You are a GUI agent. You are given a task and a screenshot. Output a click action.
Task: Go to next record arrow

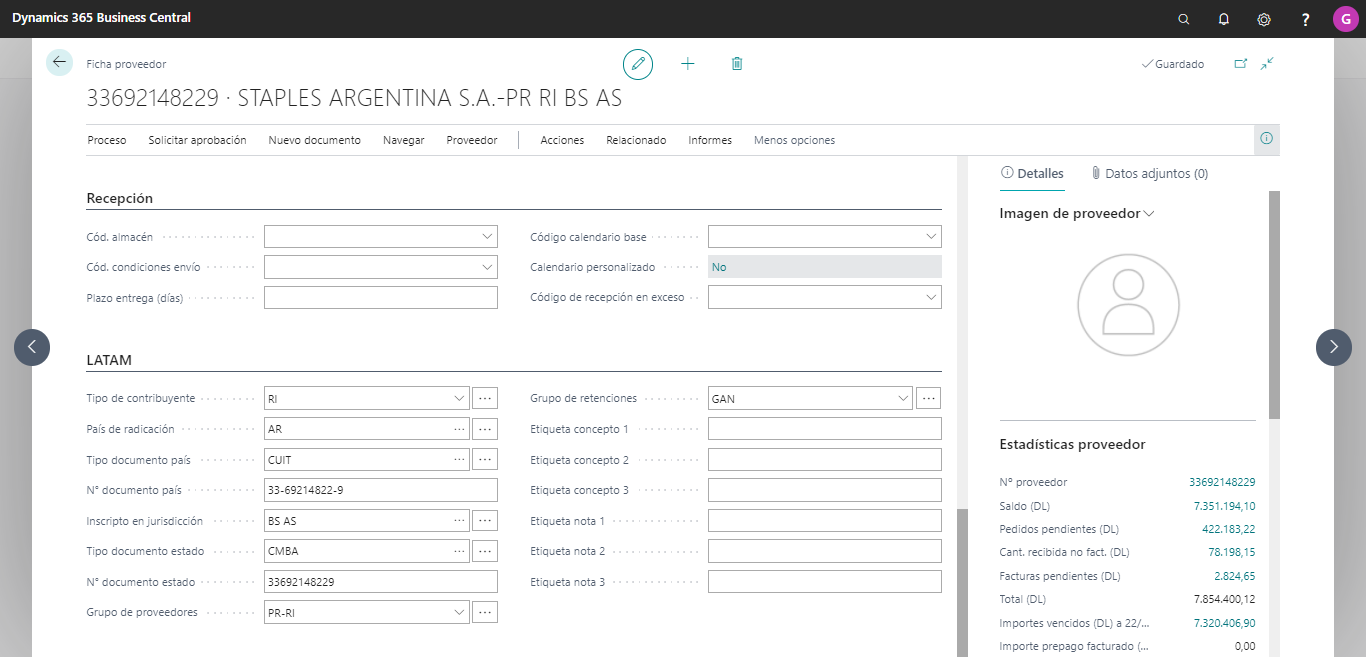[1334, 347]
